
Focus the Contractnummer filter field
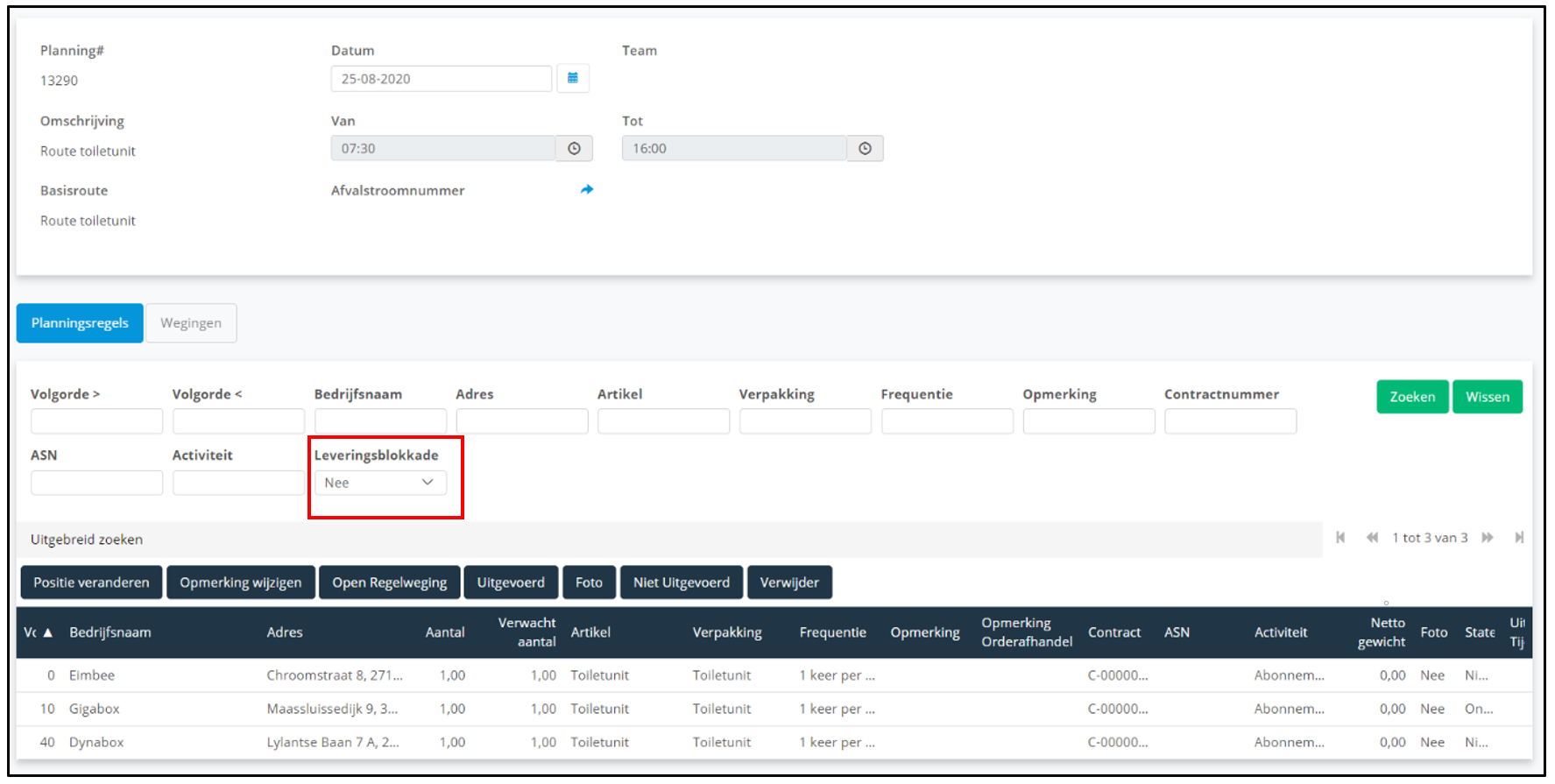tap(1231, 421)
